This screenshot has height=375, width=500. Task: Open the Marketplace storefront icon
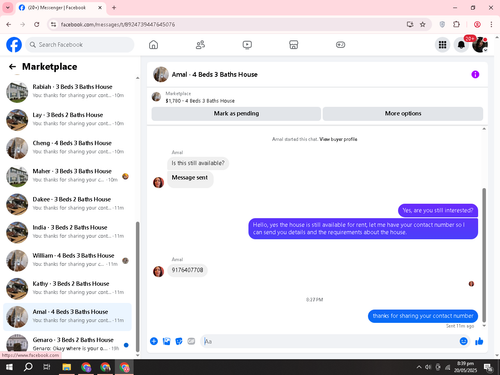[x=294, y=45]
